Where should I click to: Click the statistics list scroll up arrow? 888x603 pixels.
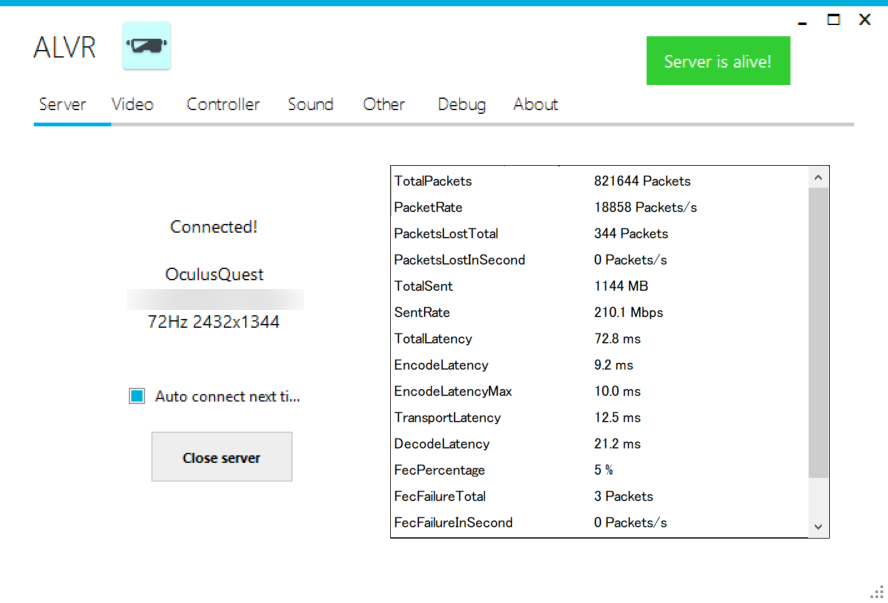(818, 178)
